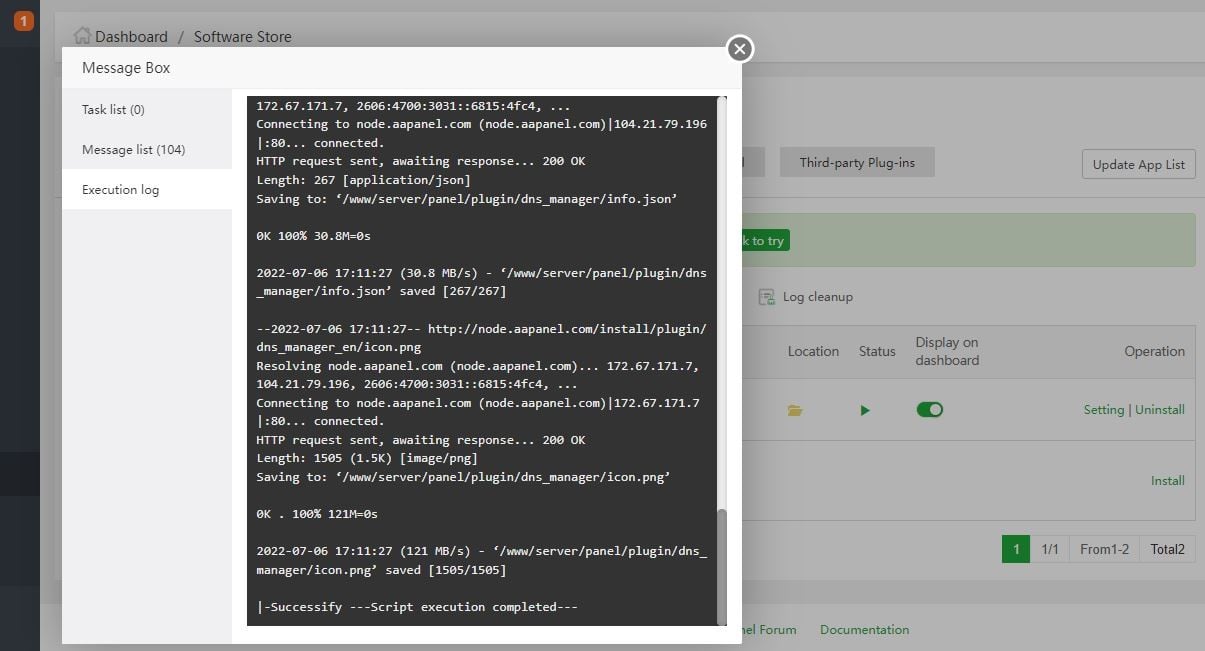Select page 1 in pagination
Screen dimensions: 1205x651
1016,549
